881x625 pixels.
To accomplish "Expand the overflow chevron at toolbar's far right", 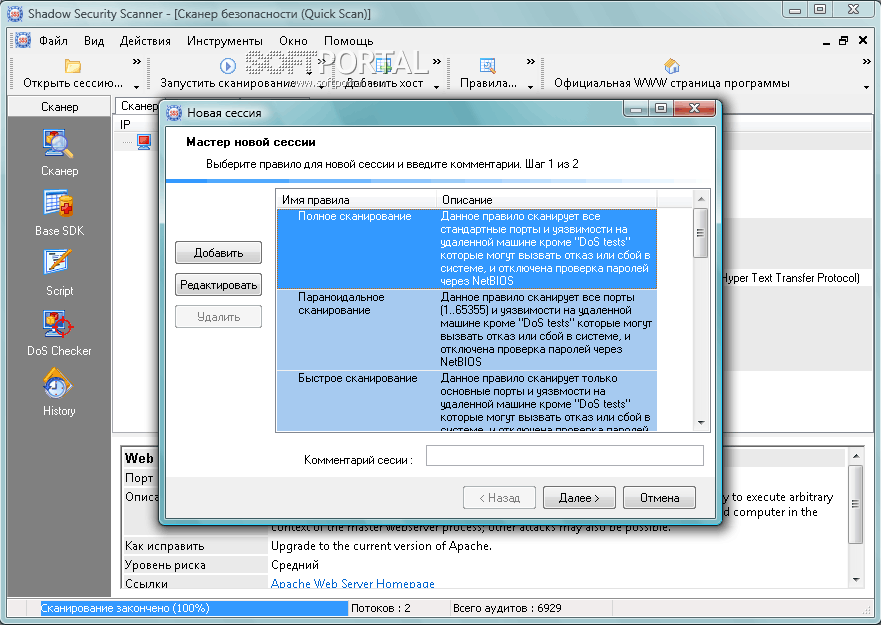I will [x=866, y=61].
